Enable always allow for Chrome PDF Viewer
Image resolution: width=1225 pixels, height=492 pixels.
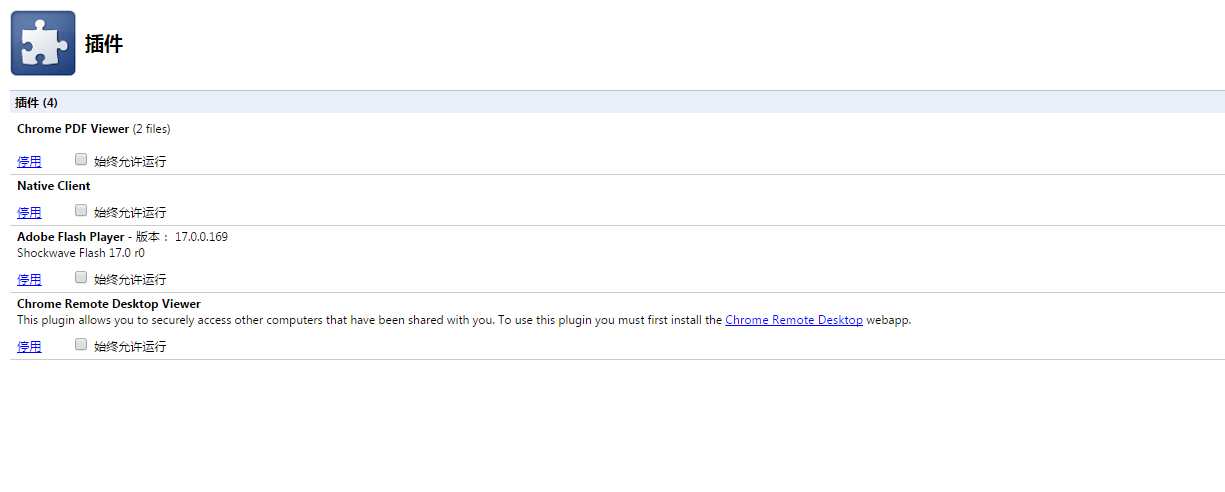tap(81, 159)
